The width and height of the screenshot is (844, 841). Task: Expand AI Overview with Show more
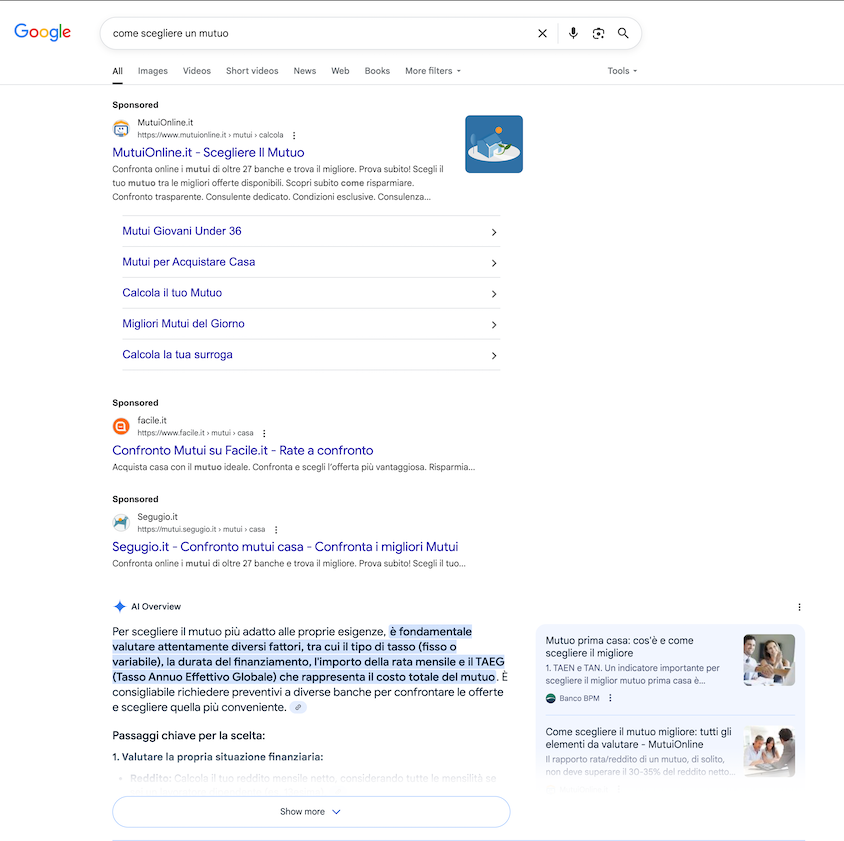[311, 812]
